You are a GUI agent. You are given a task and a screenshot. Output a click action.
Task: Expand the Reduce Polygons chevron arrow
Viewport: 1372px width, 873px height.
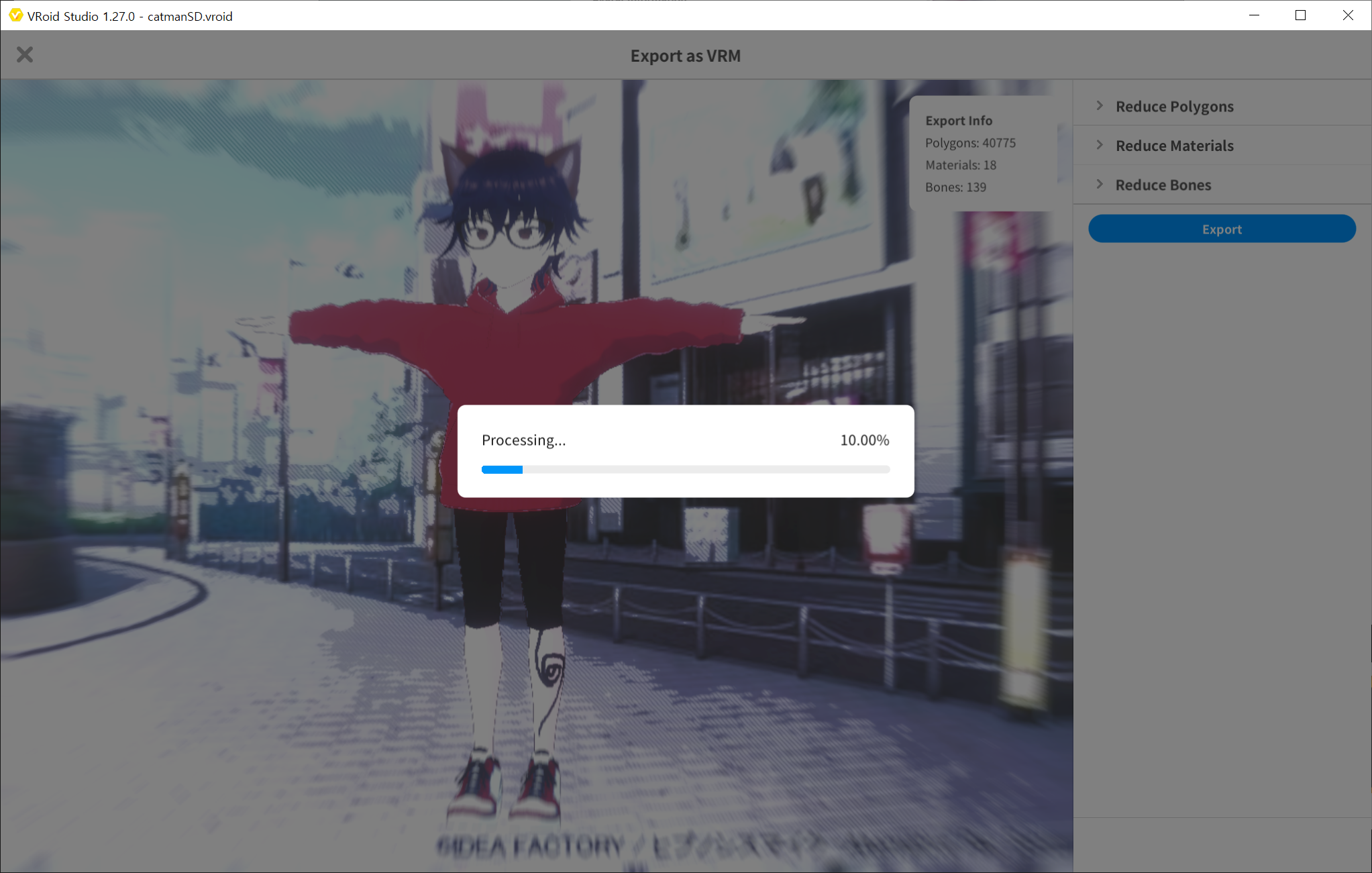coord(1100,105)
